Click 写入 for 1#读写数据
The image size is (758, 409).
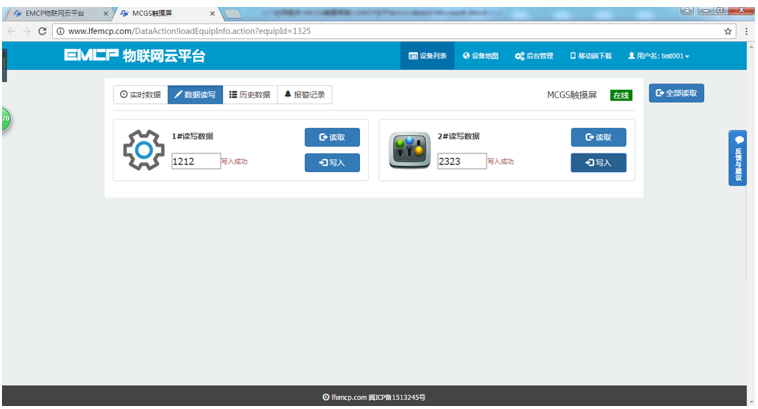click(x=332, y=162)
